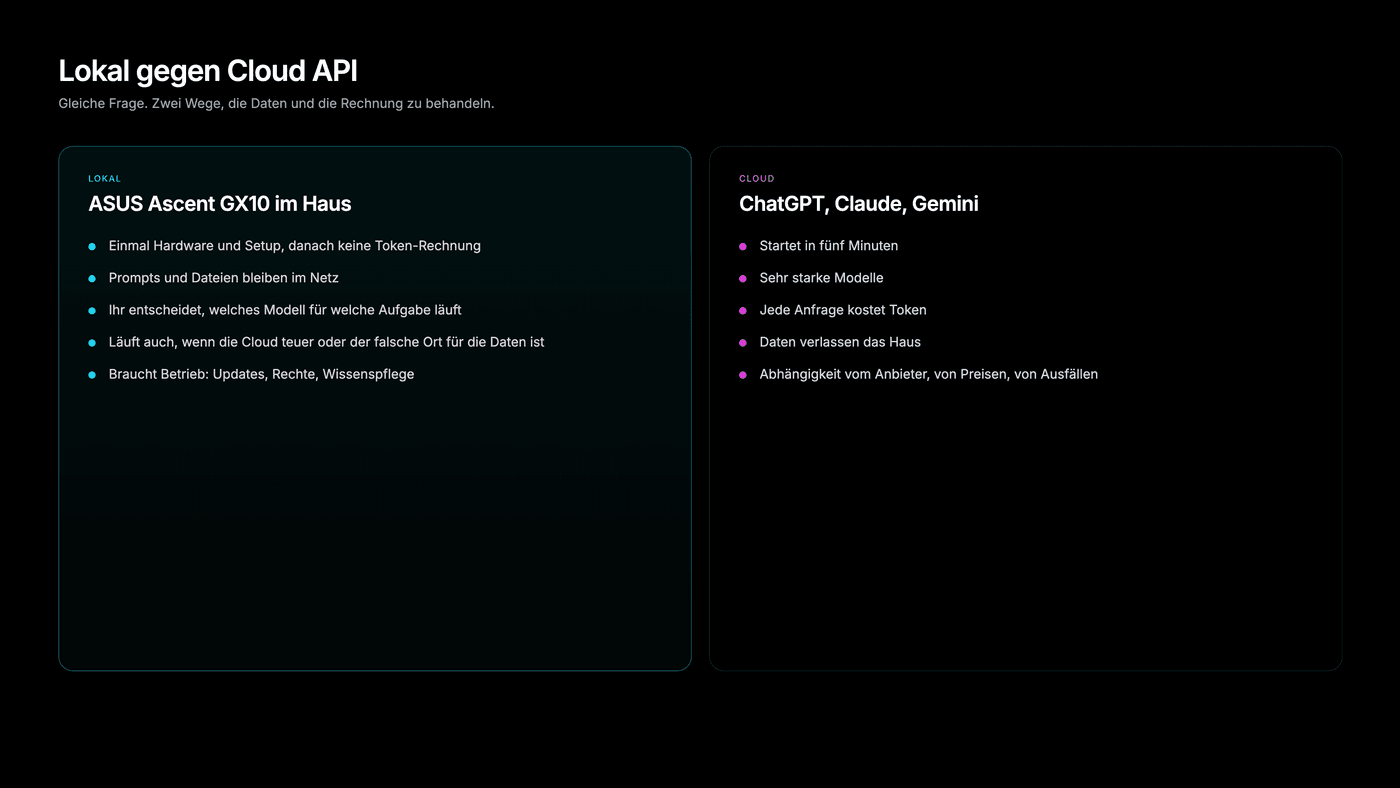Click the small "LOKAL" label in the left card
The height and width of the screenshot is (788, 1400).
pos(104,179)
